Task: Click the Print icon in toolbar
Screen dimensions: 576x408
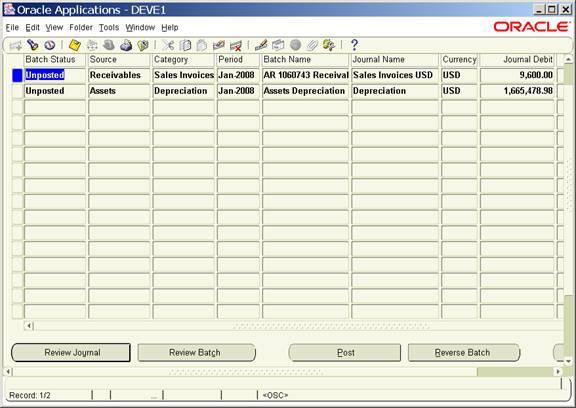Action: coord(126,45)
